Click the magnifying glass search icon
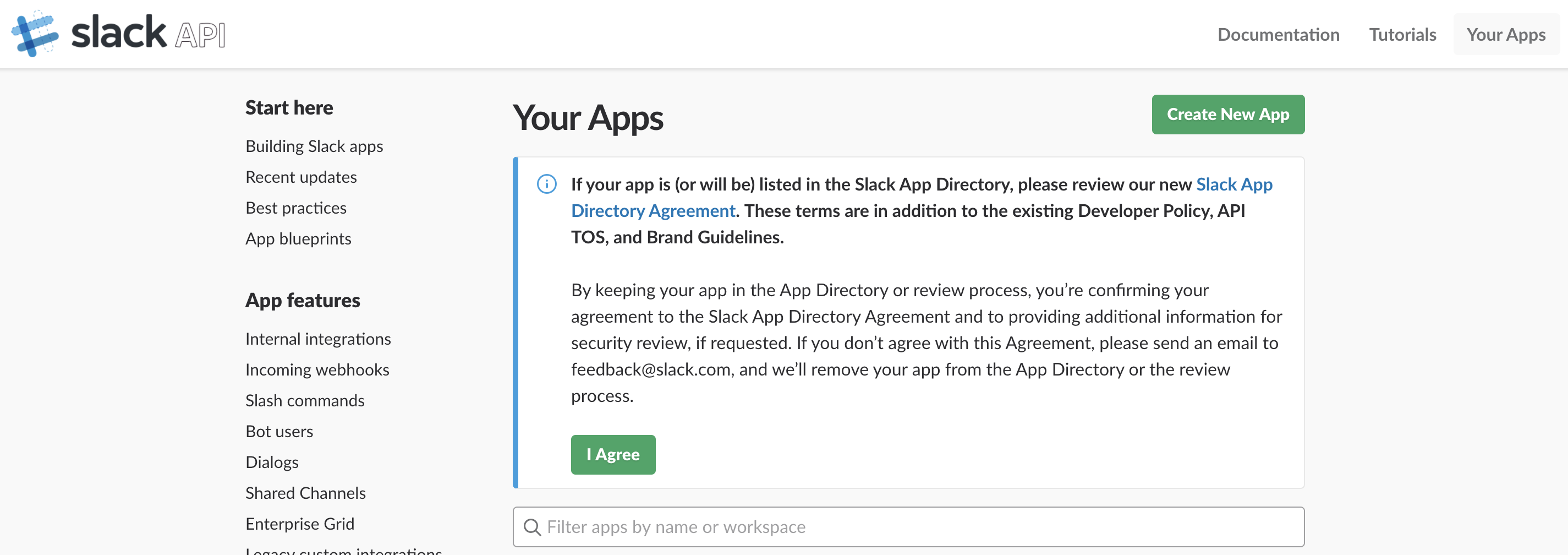The width and height of the screenshot is (1568, 555). coord(532,527)
